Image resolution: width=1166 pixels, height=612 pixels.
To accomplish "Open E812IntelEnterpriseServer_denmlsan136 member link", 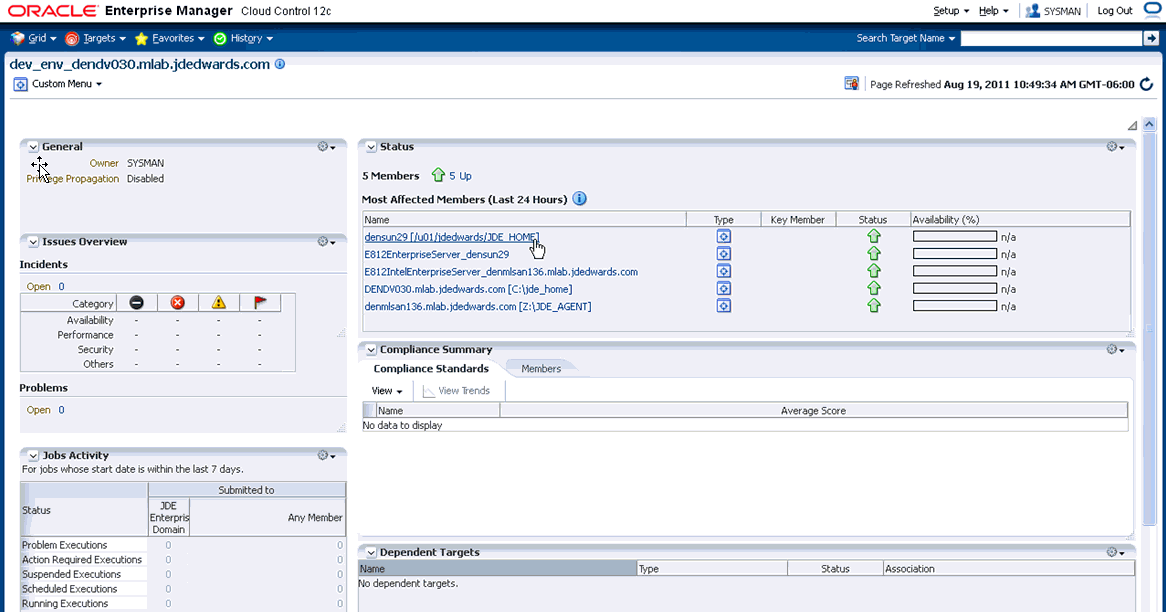I will click(x=501, y=272).
